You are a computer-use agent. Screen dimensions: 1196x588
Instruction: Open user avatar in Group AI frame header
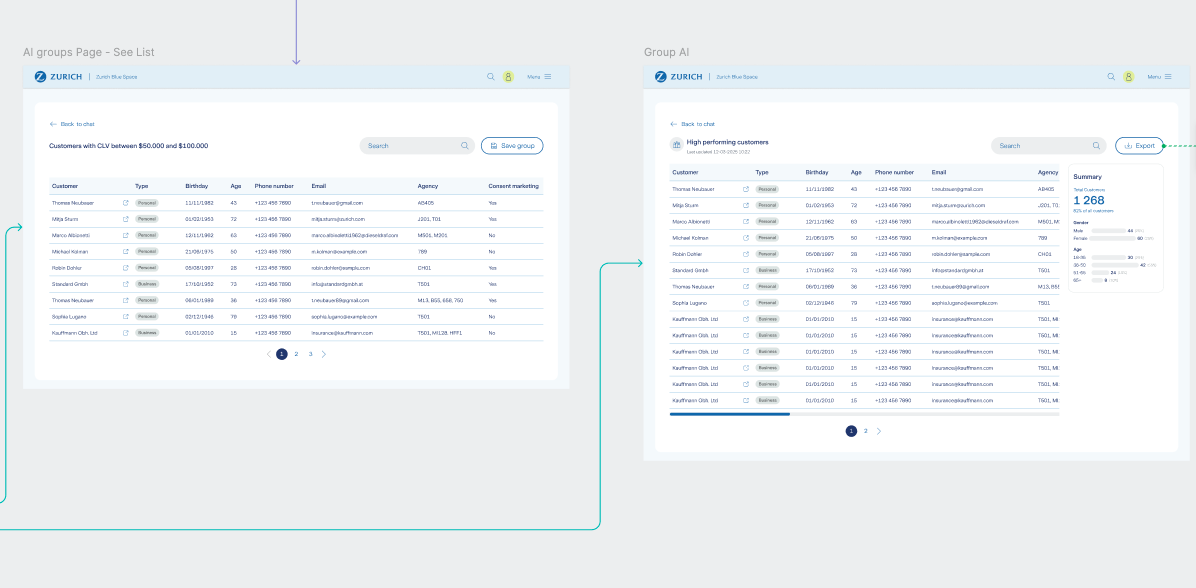pos(1129,76)
